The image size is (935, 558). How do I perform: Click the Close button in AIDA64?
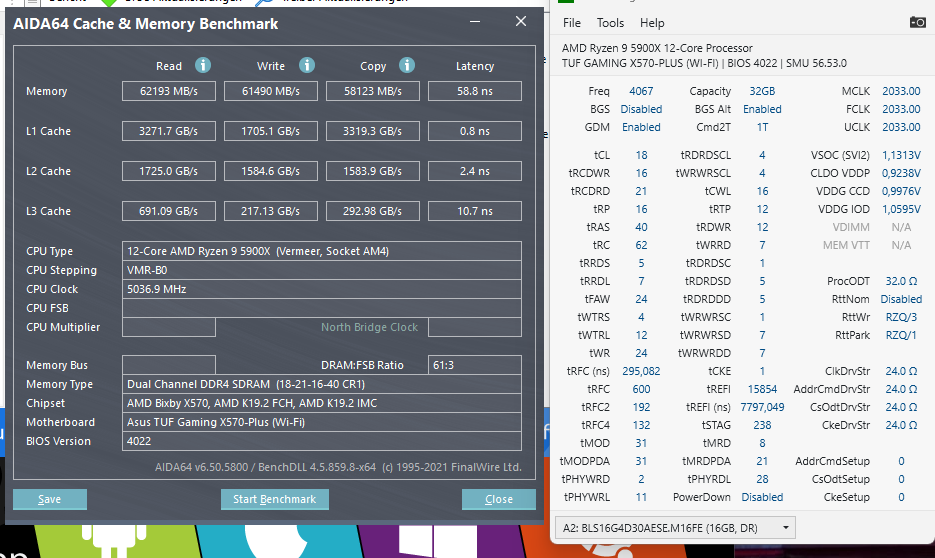499,499
